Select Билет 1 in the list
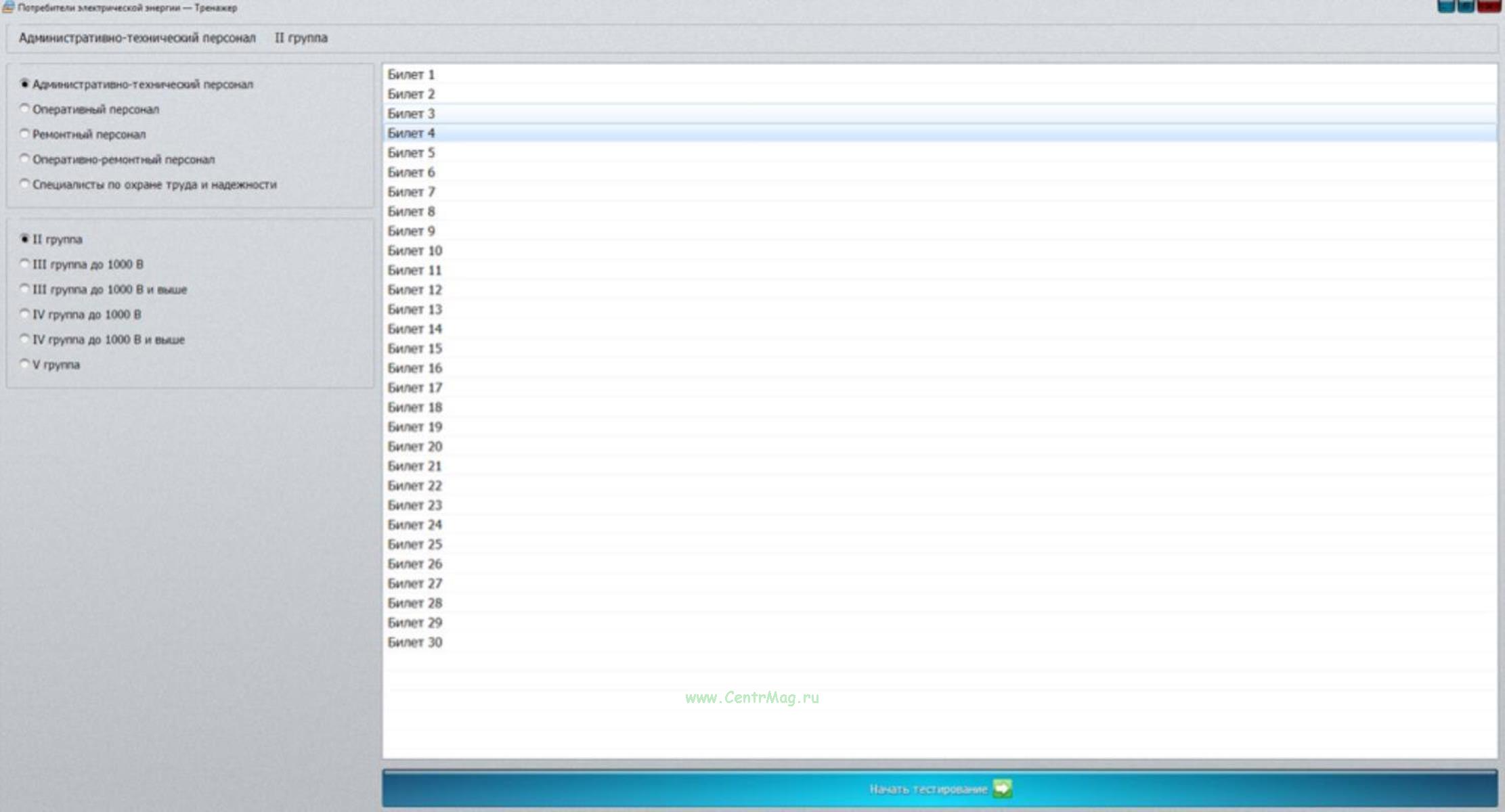The width and height of the screenshot is (1505, 812). 411,74
